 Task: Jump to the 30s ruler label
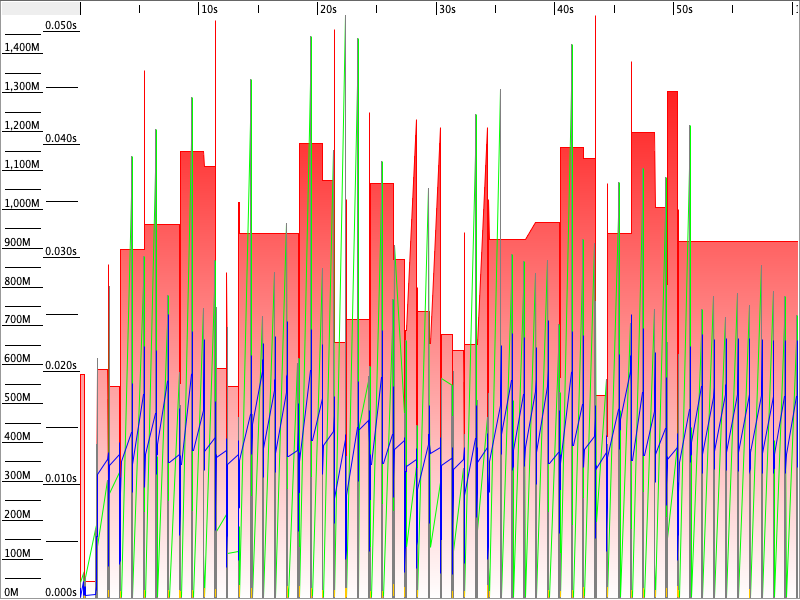[x=446, y=9]
